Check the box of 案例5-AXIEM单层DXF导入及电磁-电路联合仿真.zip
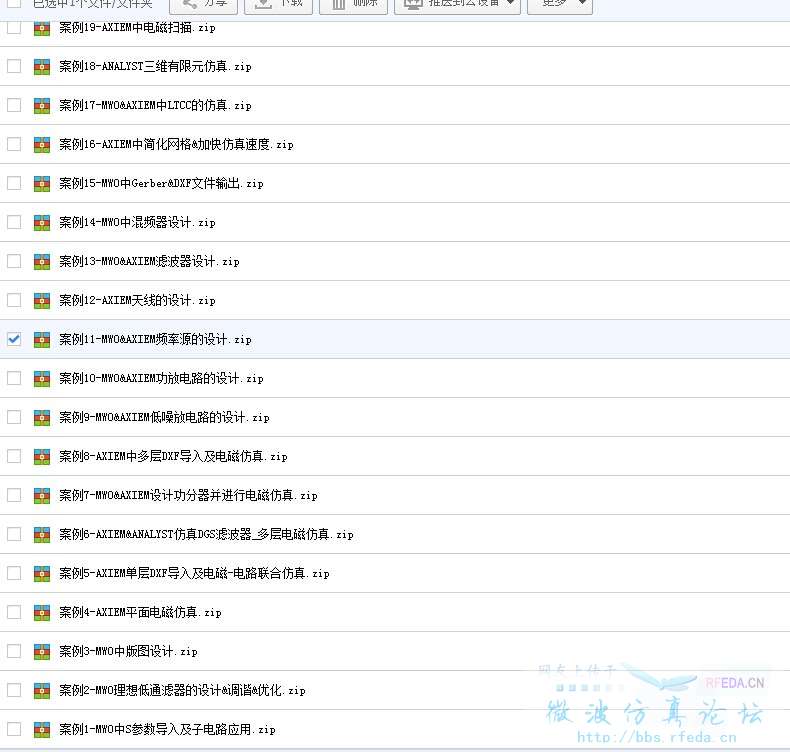This screenshot has width=790, height=752. point(14,573)
